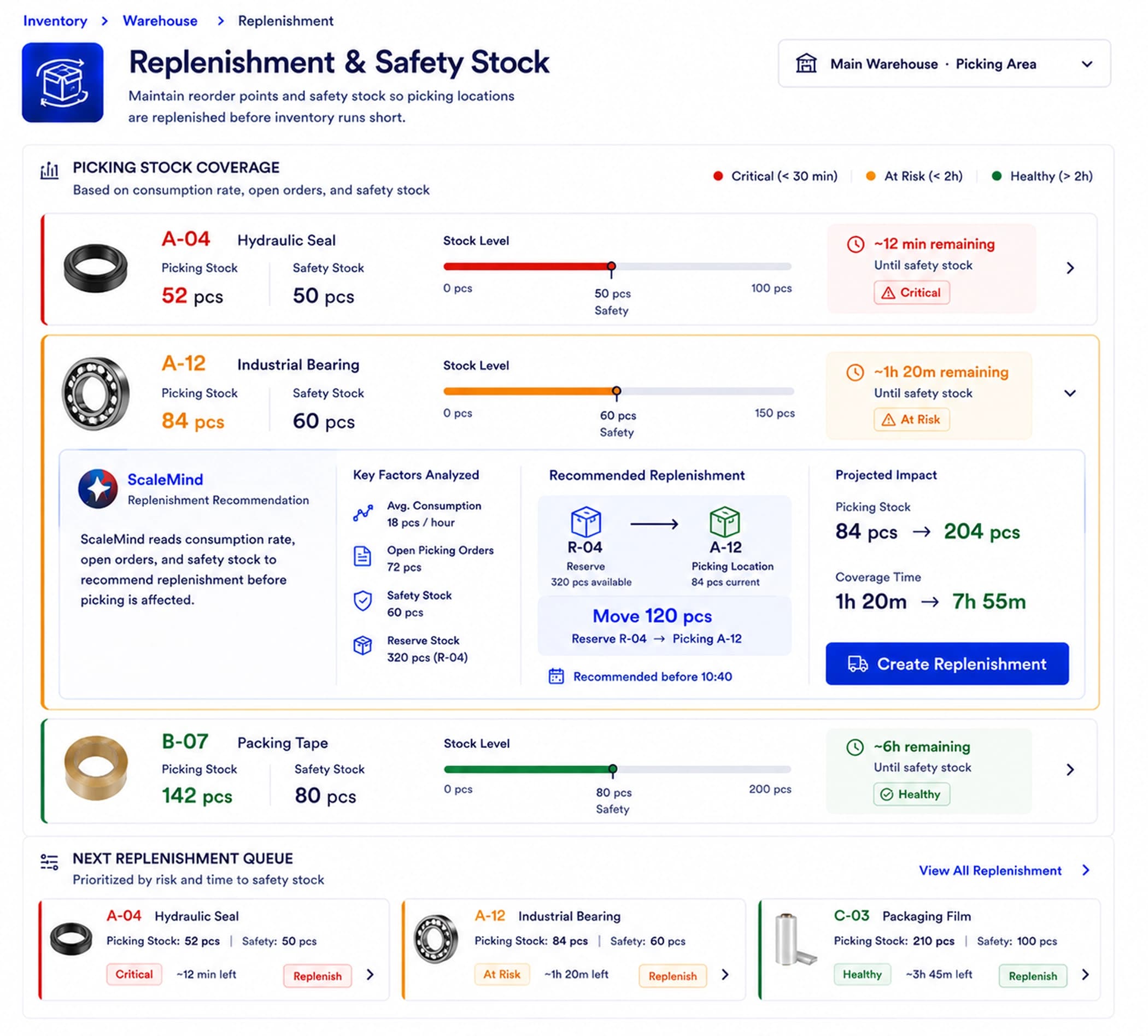Click the "~3h 45m left" text on C-03 card

(939, 974)
